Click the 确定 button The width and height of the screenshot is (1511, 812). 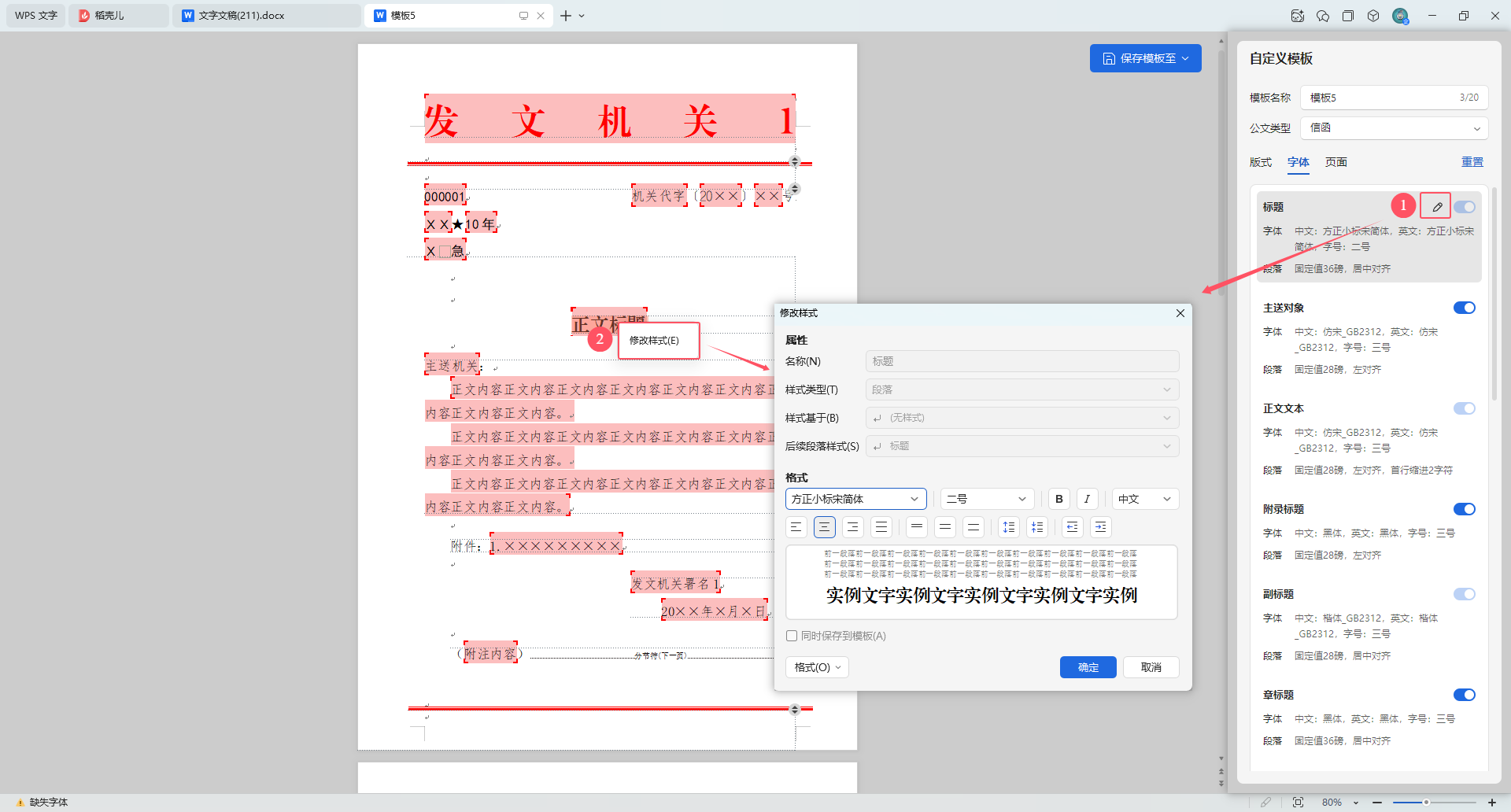coord(1088,667)
